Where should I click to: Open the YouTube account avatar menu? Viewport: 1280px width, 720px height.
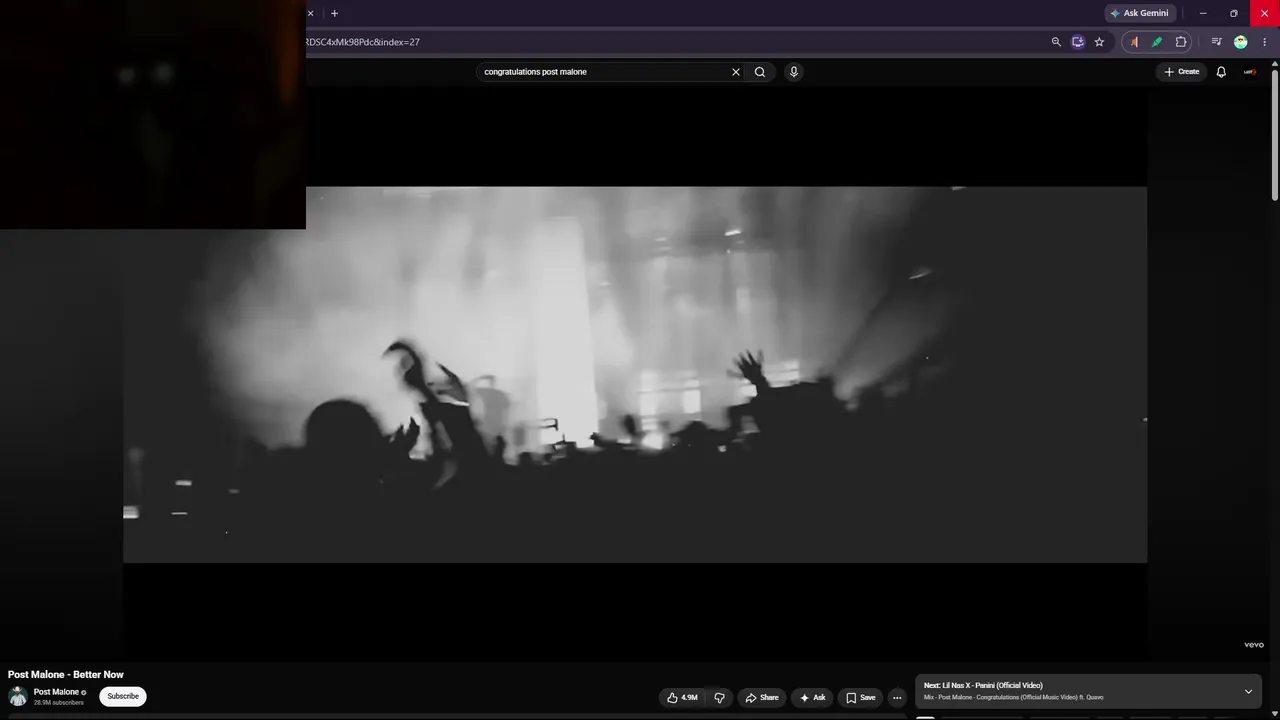(x=1250, y=72)
